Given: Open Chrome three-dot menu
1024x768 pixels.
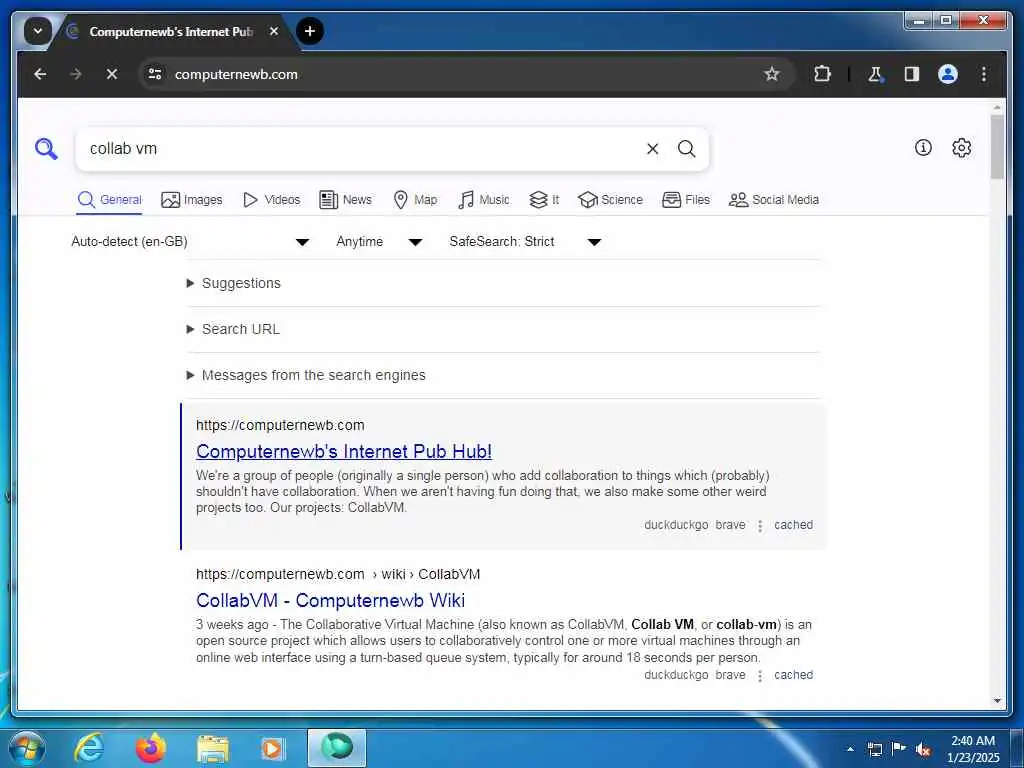Looking at the screenshot, I should point(984,74).
